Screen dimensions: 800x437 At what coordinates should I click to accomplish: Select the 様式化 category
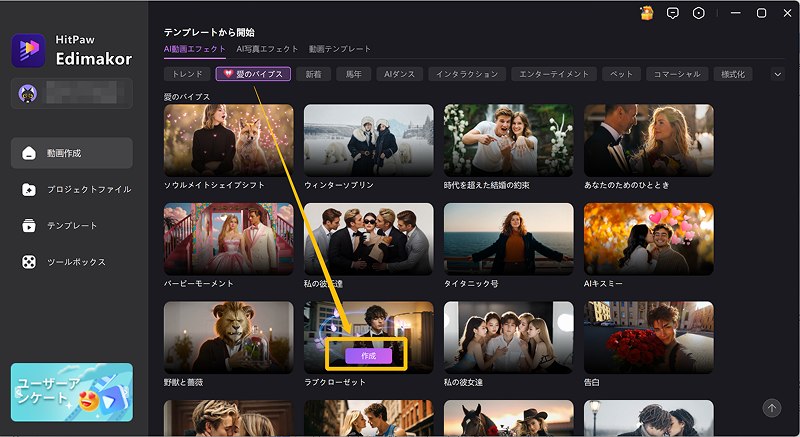733,74
